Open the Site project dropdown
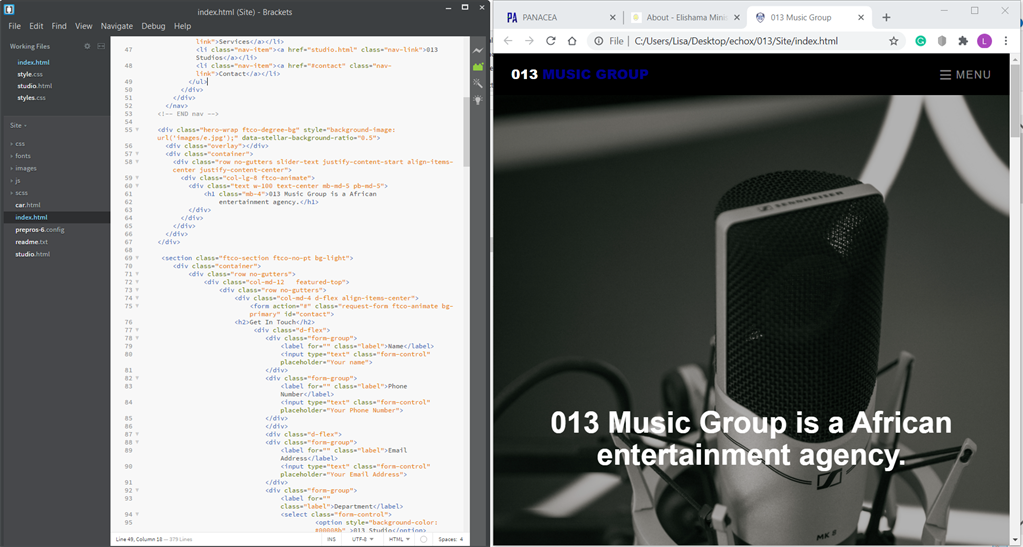Image resolution: width=1023 pixels, height=547 pixels. 18,125
